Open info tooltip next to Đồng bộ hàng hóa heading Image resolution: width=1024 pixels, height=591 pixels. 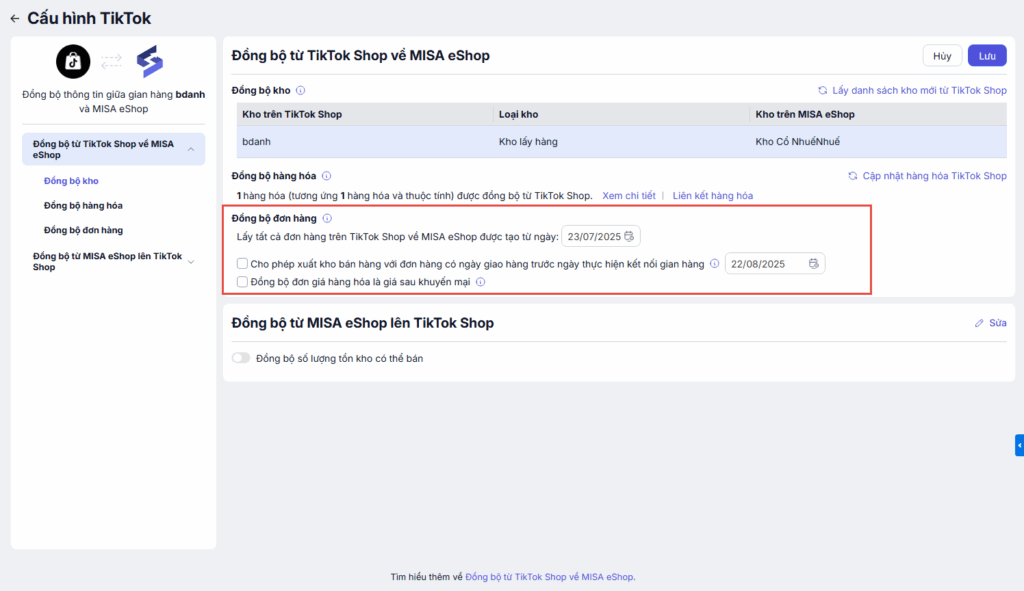(327, 176)
